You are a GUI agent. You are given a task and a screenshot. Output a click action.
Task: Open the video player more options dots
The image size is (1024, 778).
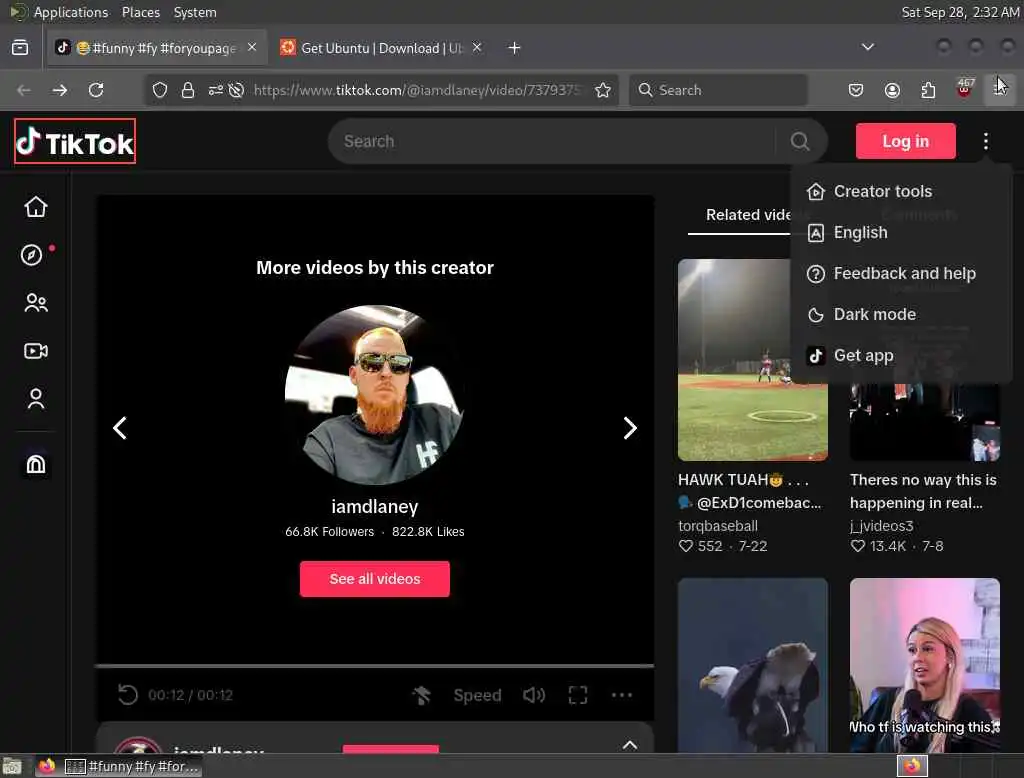622,695
